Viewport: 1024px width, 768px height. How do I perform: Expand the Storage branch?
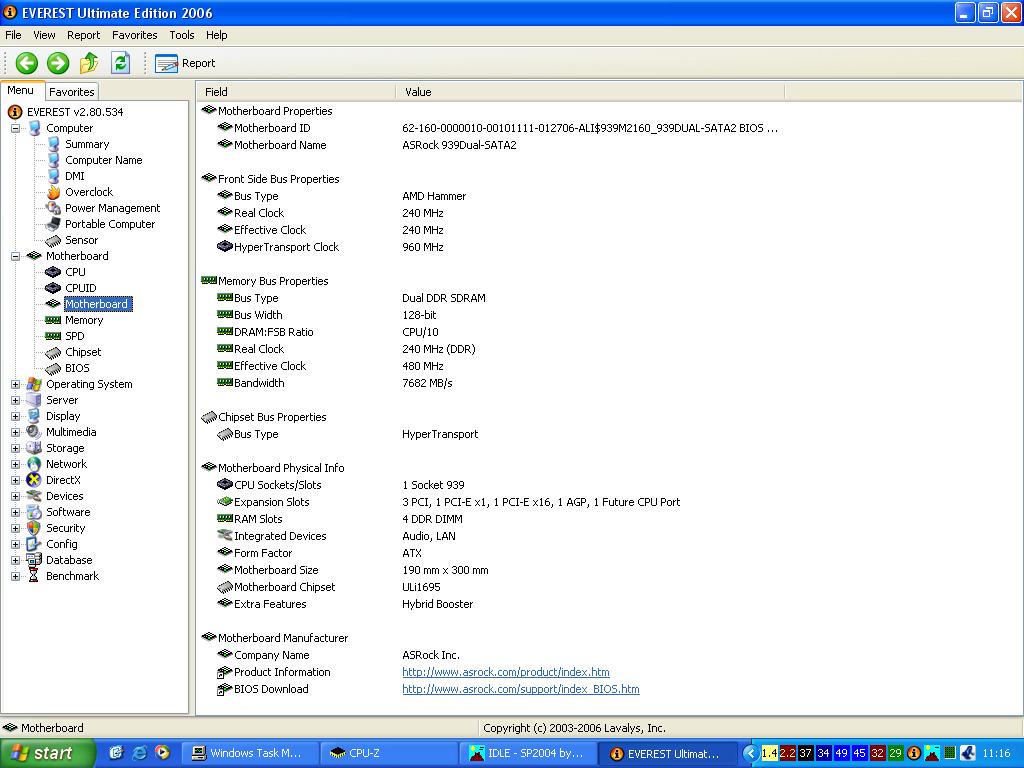15,449
